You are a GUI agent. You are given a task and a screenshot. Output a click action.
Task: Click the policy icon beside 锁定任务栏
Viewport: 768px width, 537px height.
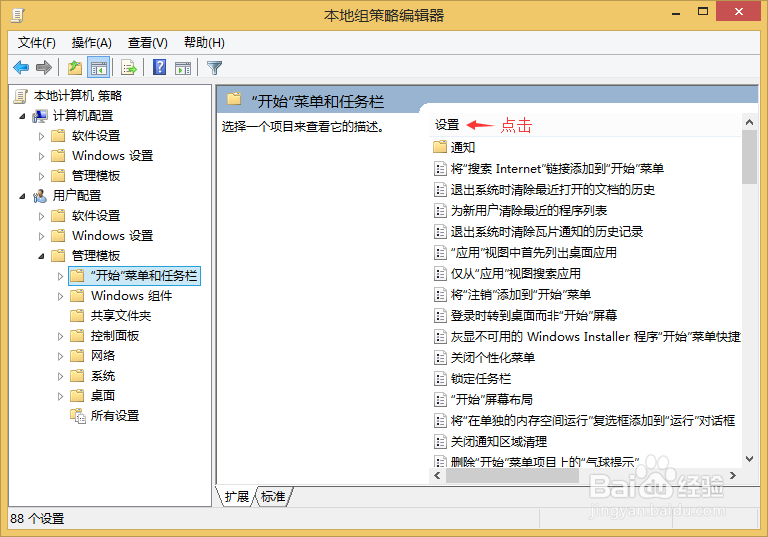click(440, 378)
